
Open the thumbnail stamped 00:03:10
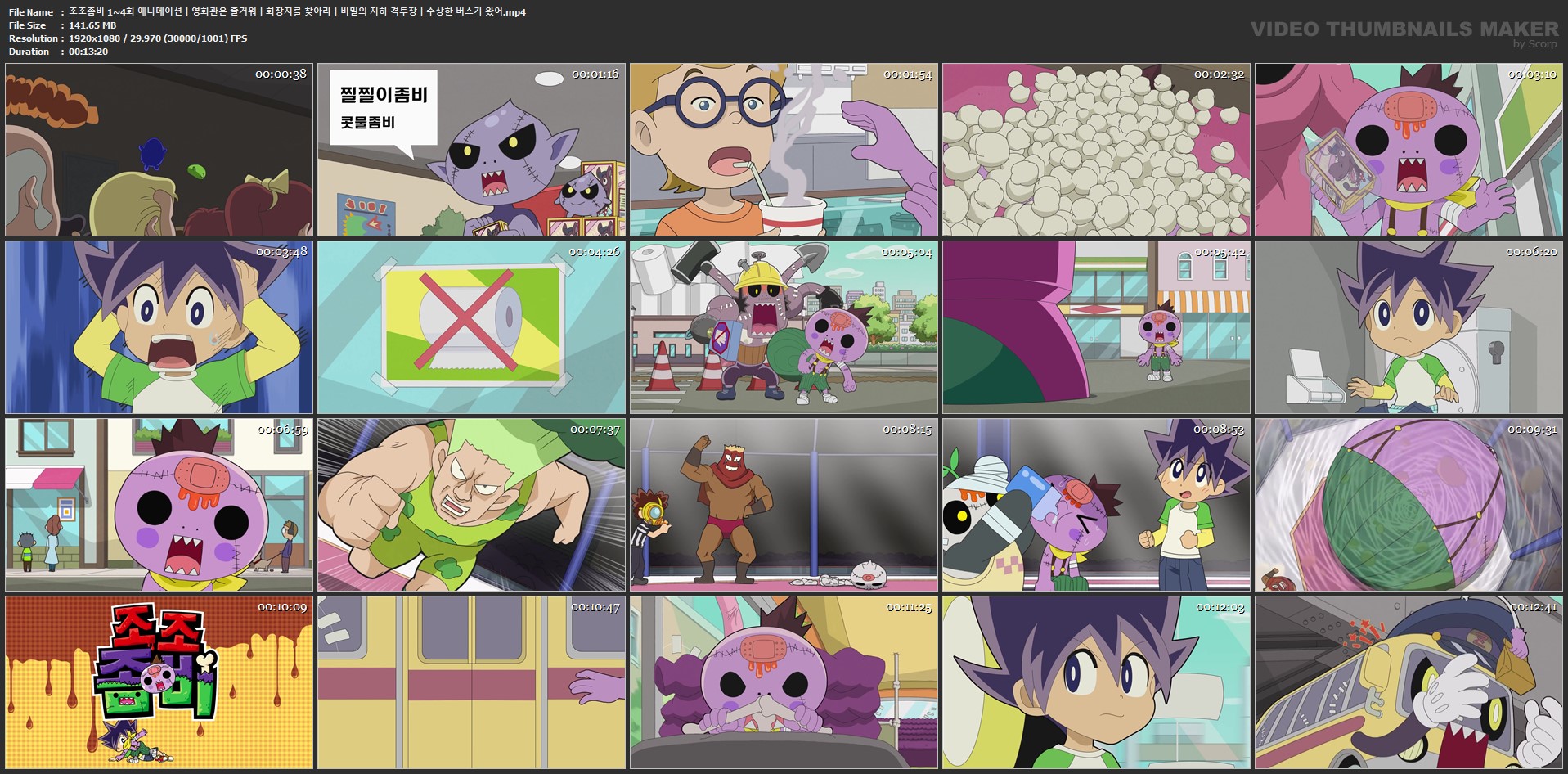(x=1409, y=151)
